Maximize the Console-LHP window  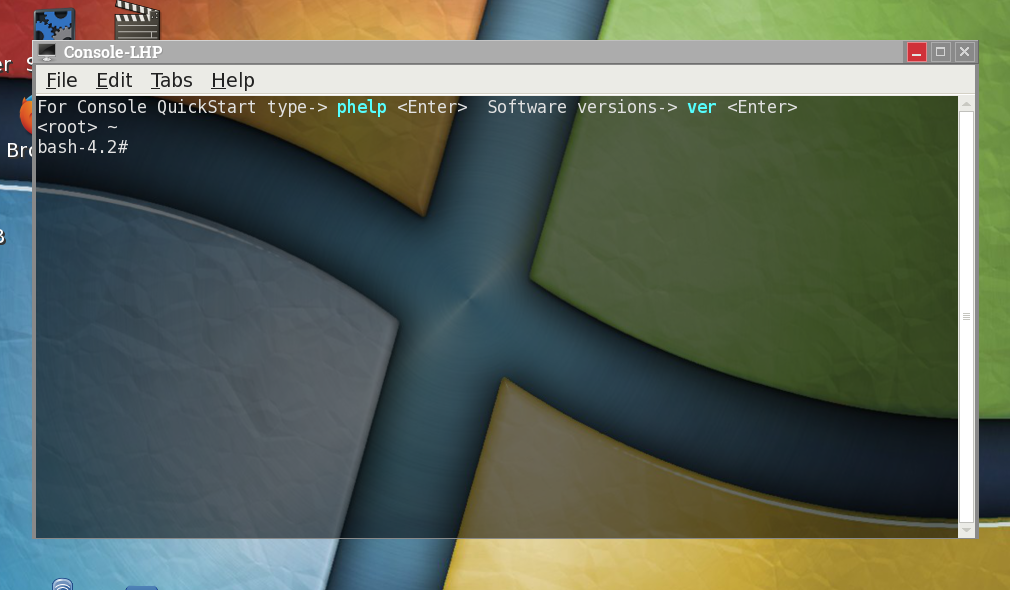pos(940,52)
